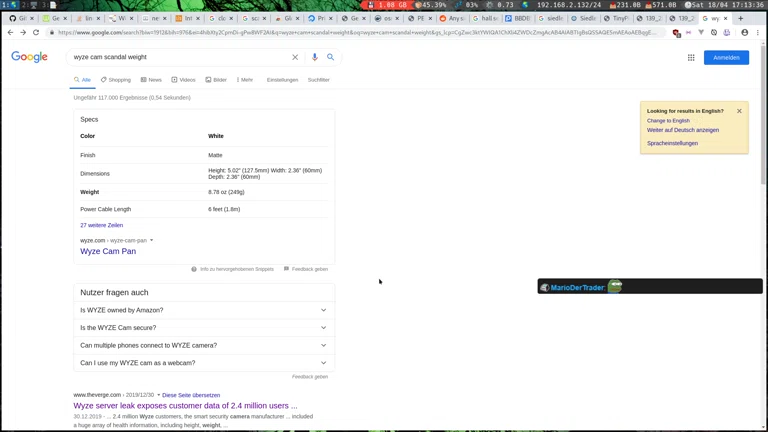Image resolution: width=768 pixels, height=432 pixels.
Task: Click the blue magnifier search icon
Action: (331, 57)
